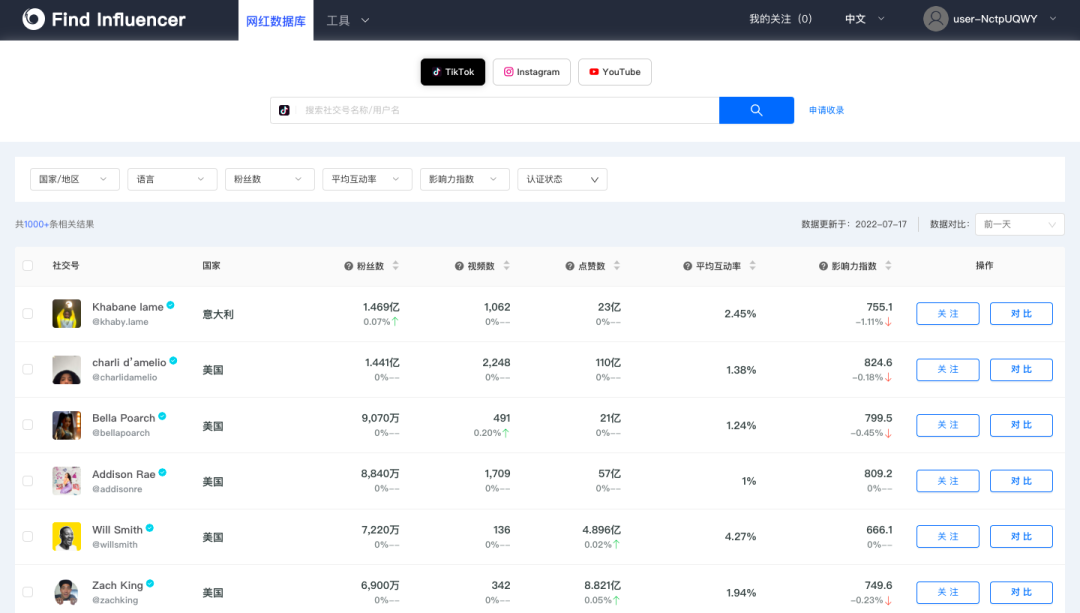The width and height of the screenshot is (1080, 613).
Task: Check the Will Smith row checkbox
Action: tap(28, 537)
